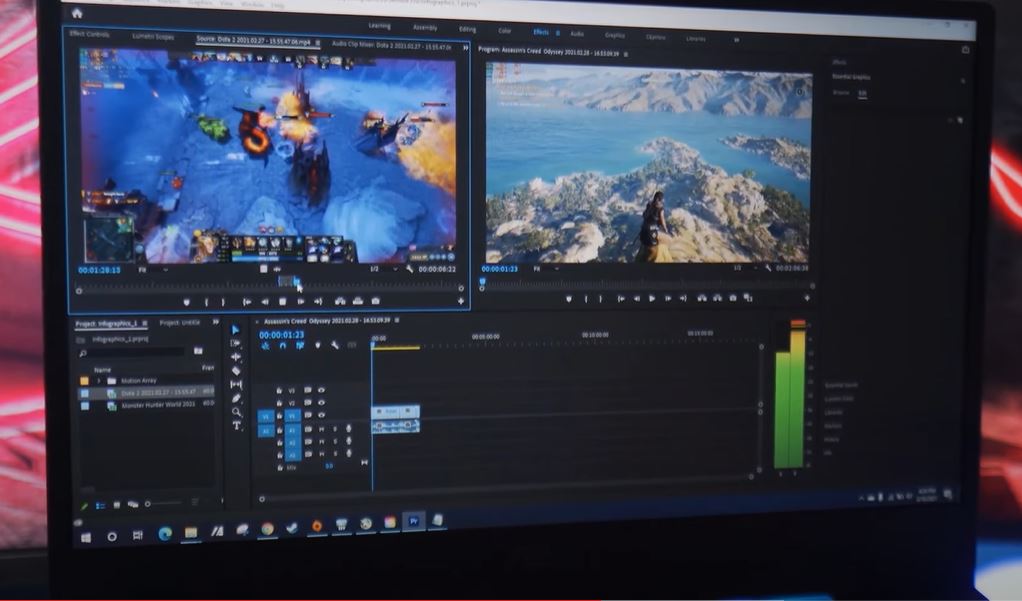The width and height of the screenshot is (1022, 601).
Task: Mark Out point in Program monitor
Action: coord(600,299)
